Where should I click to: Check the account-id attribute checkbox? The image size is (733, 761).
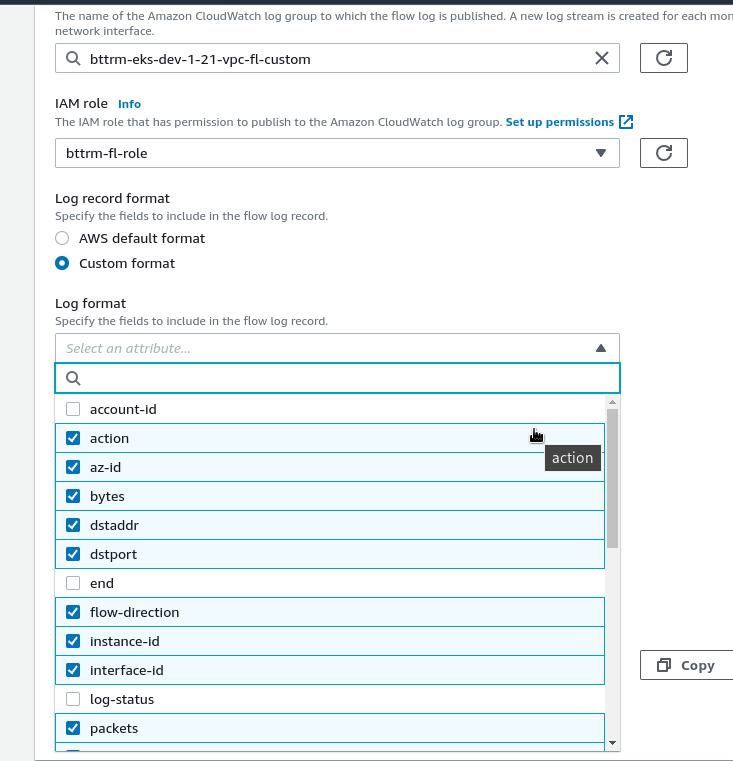(73, 409)
